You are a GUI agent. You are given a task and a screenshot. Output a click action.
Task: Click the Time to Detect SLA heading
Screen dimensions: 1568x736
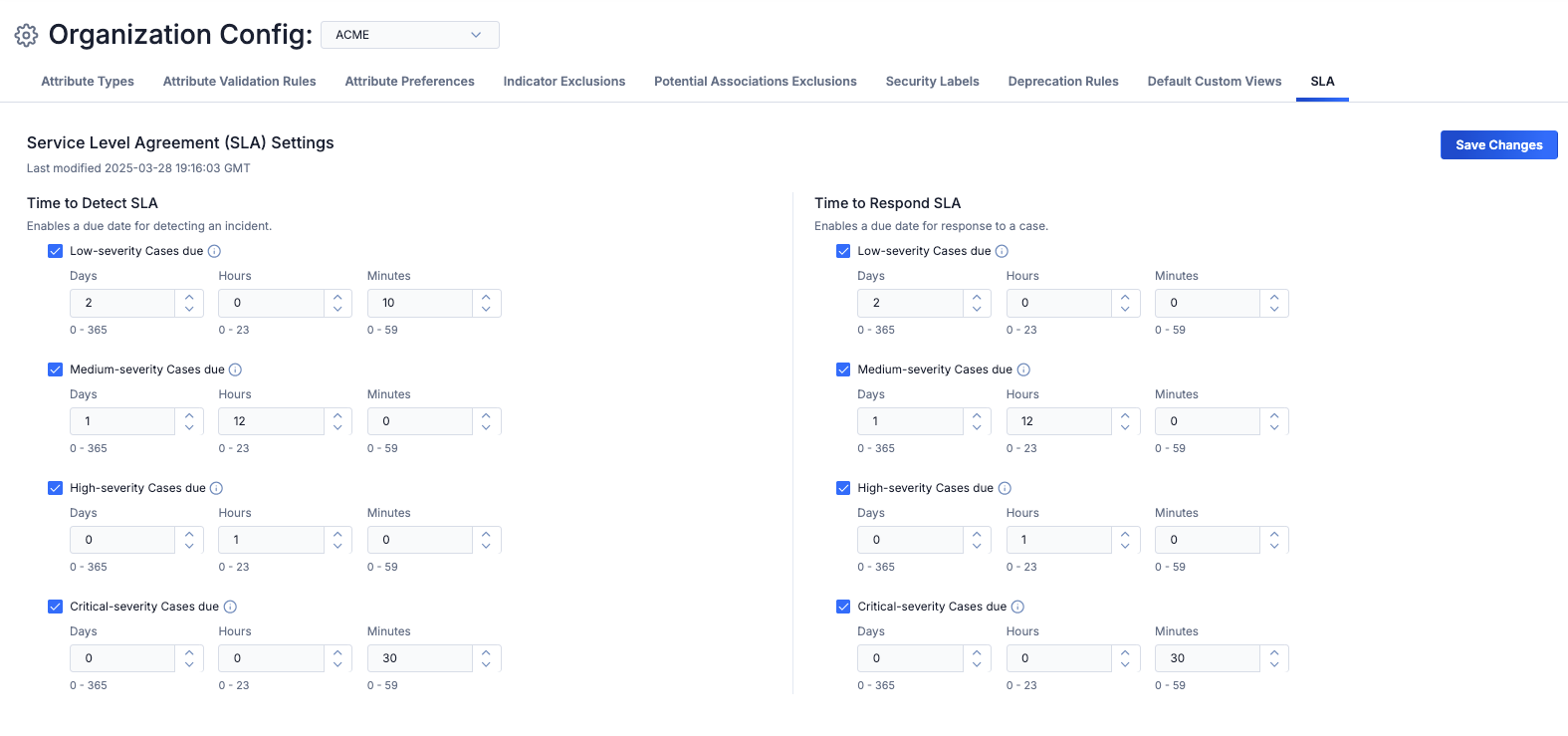(x=93, y=203)
